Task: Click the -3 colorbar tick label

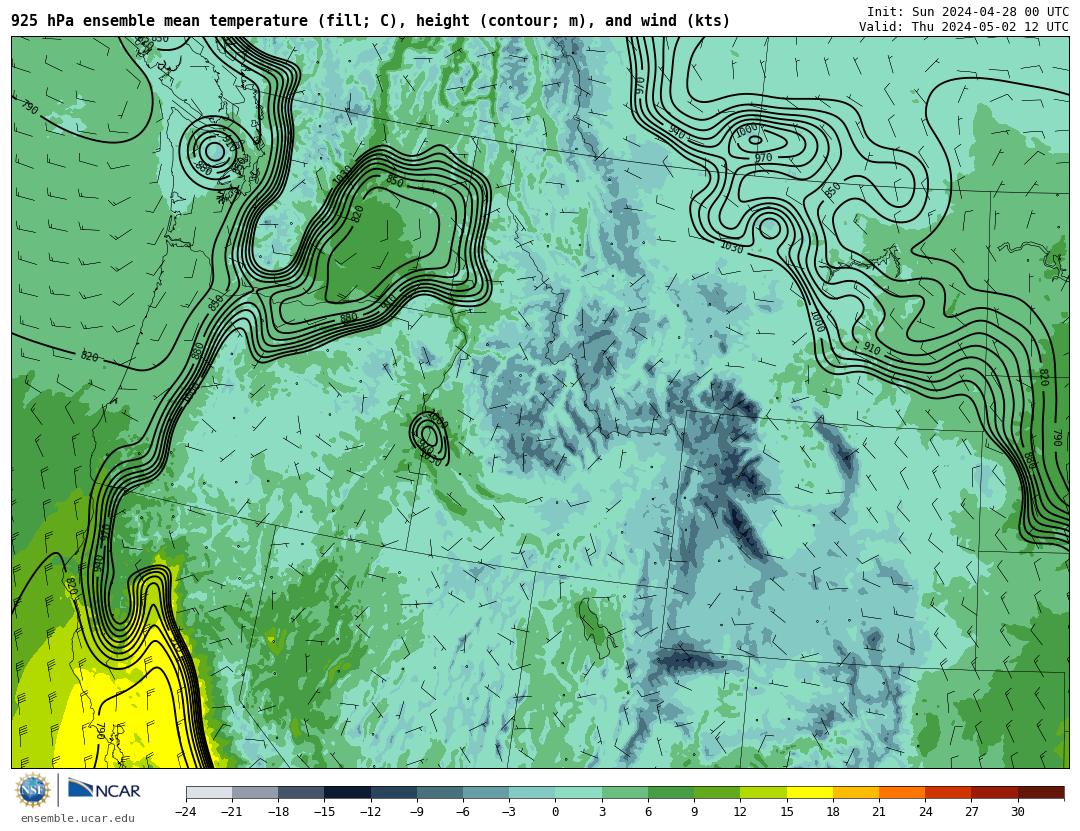Action: (508, 812)
